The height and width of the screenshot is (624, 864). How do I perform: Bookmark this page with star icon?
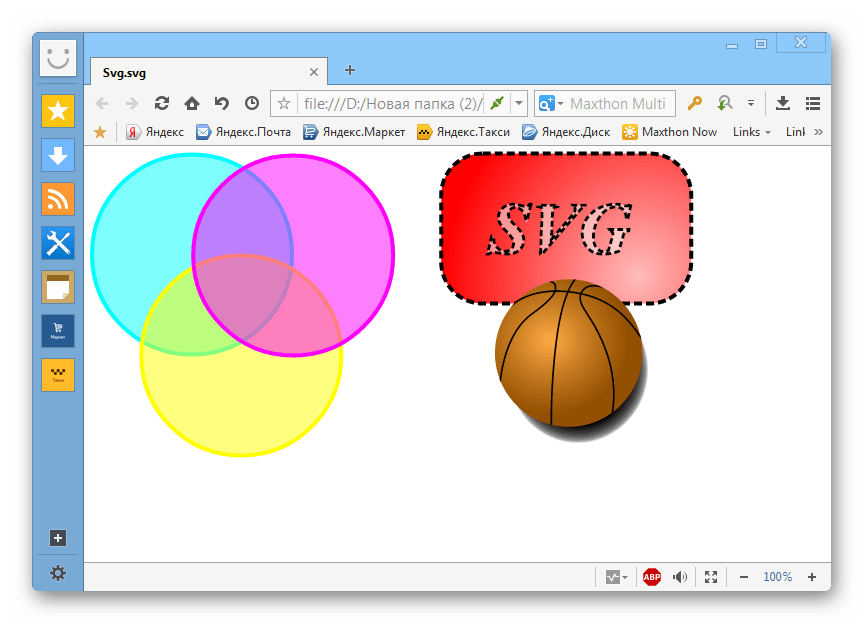pyautogui.click(x=284, y=103)
